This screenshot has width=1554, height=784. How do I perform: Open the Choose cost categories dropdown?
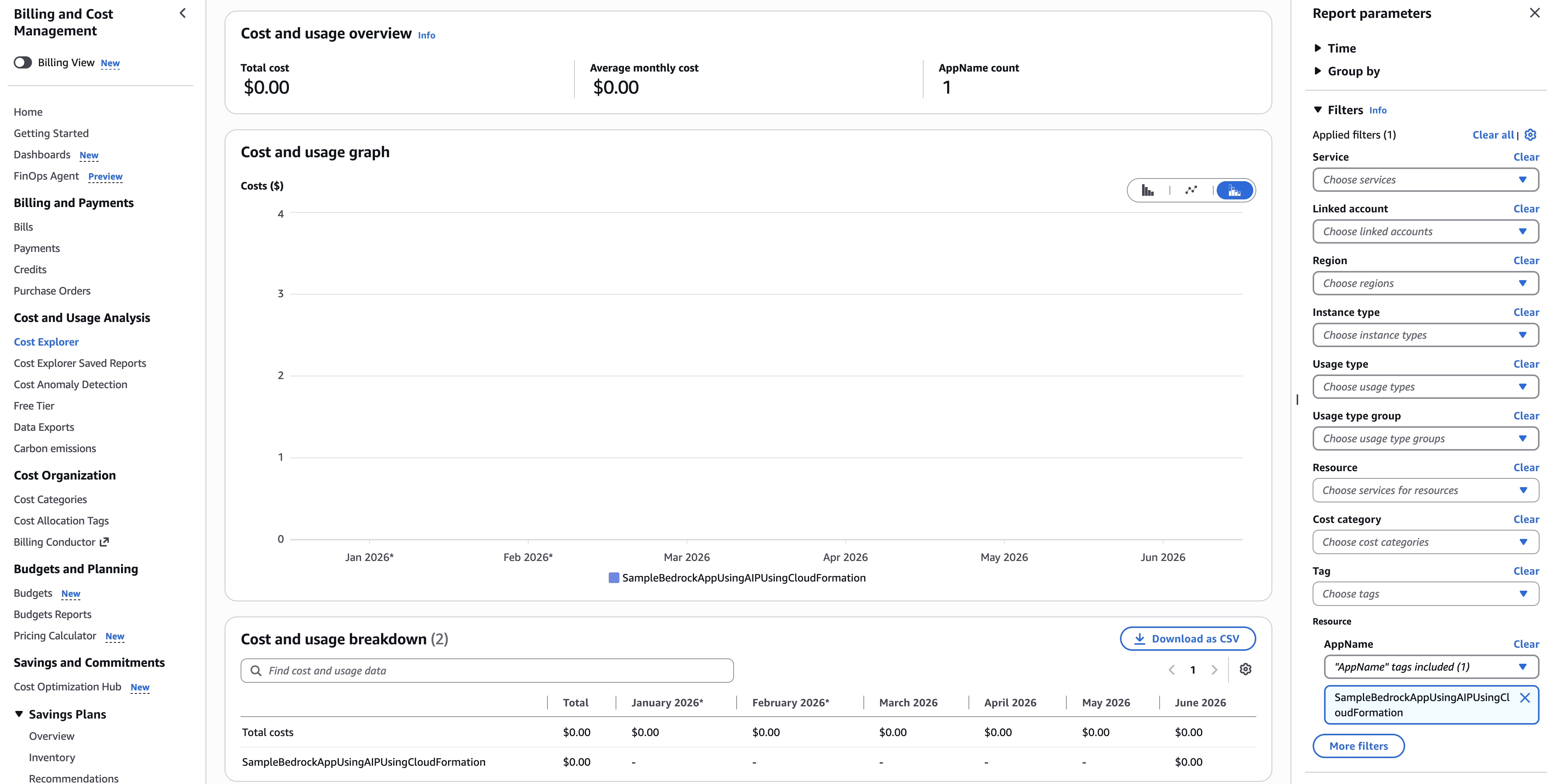click(x=1425, y=542)
